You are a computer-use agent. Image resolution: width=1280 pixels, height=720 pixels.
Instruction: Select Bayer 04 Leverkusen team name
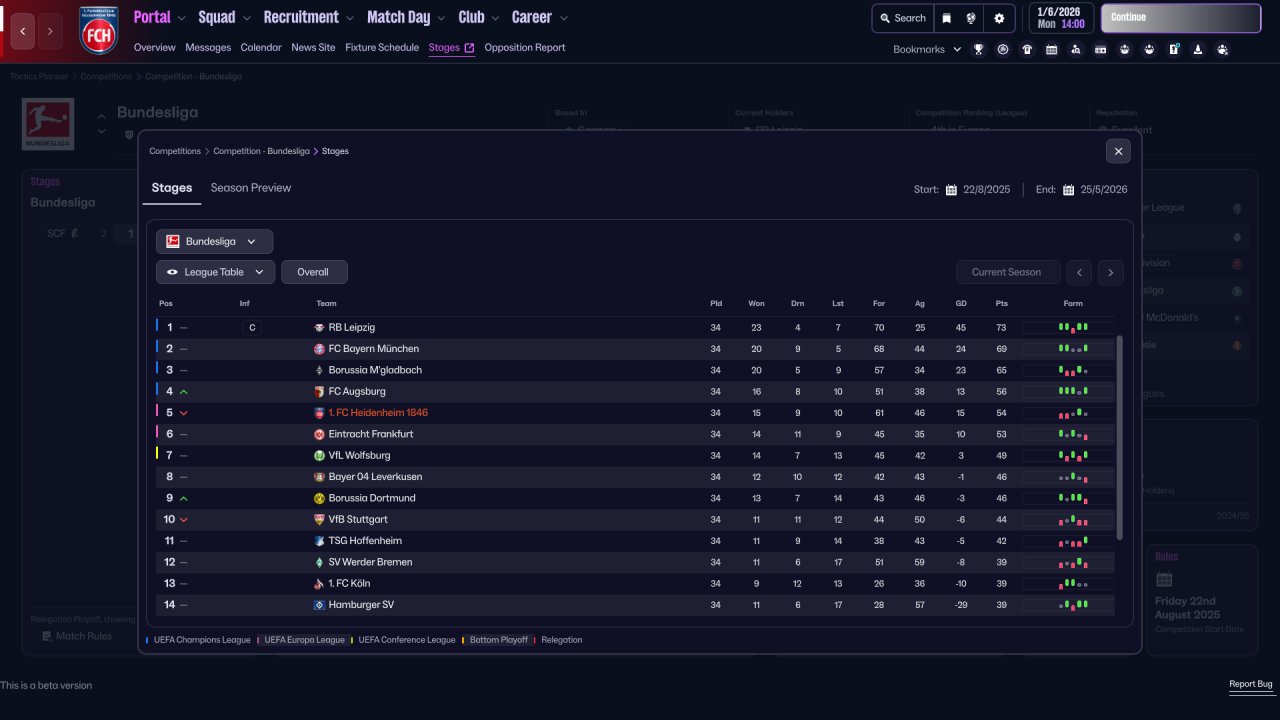375,477
